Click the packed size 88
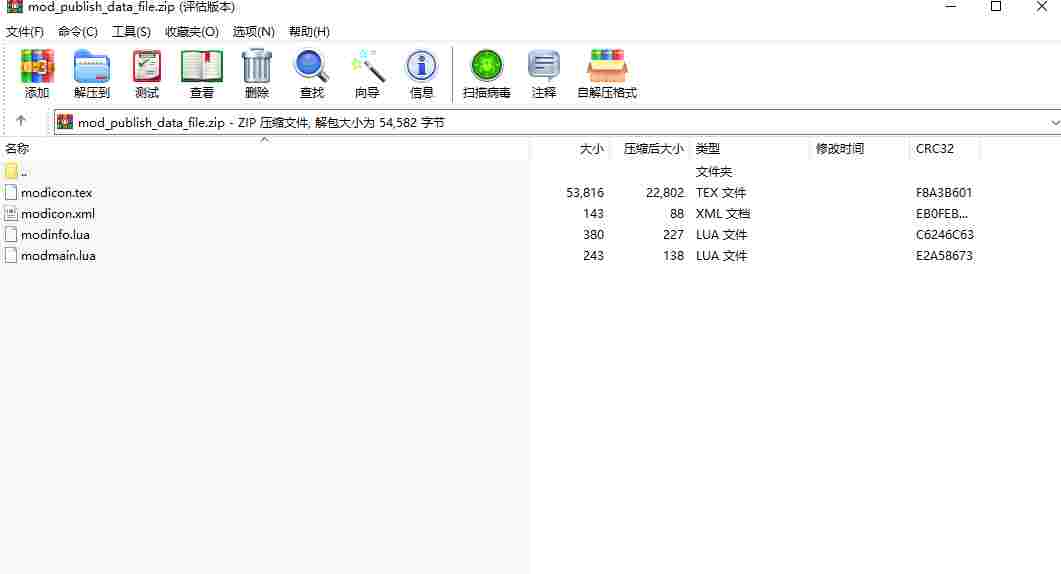The width and height of the screenshot is (1061, 574). coord(677,214)
